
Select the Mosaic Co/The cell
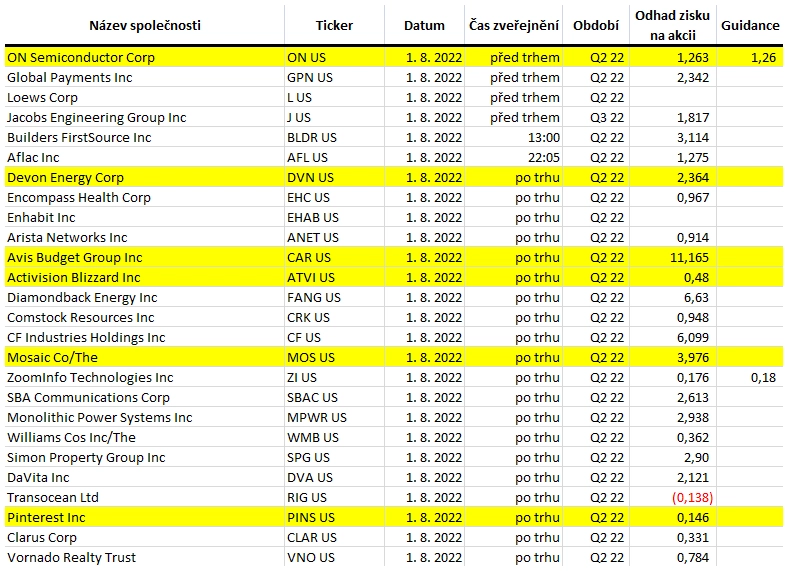click(145, 357)
